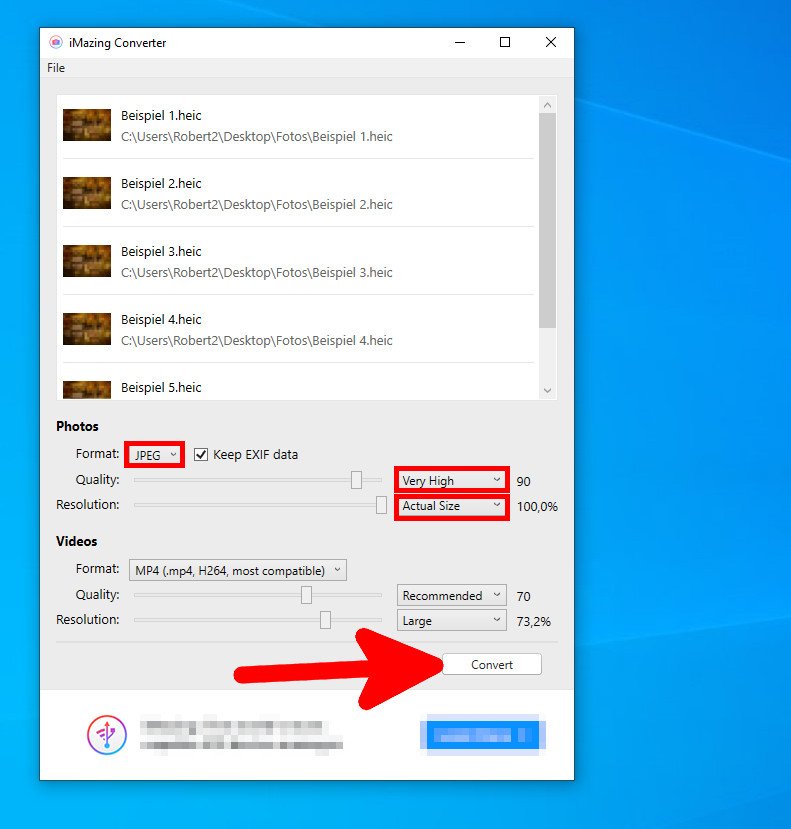Uncheck the Keep EXIF data checkbox

pyautogui.click(x=201, y=454)
